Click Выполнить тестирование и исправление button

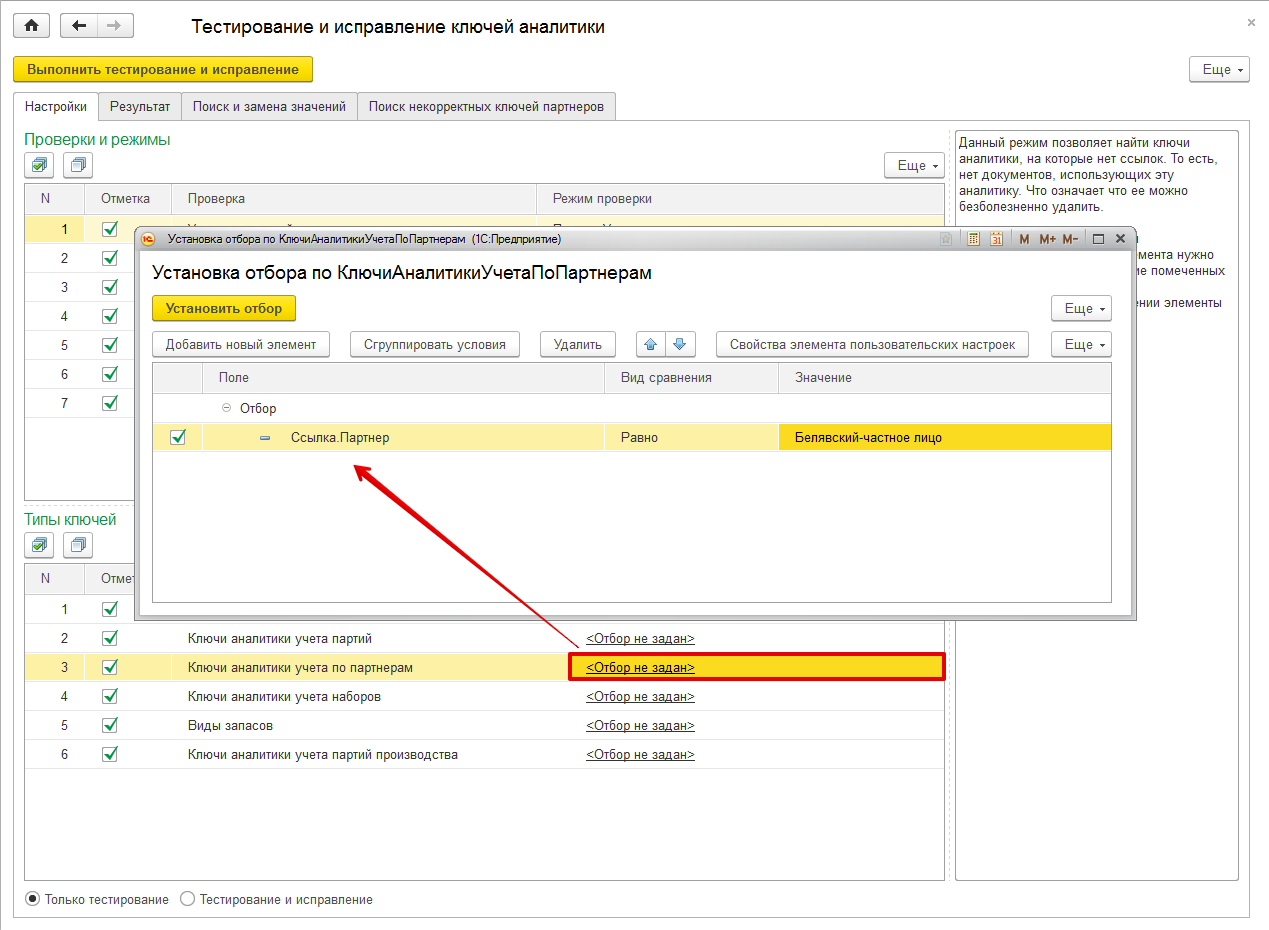(x=163, y=69)
